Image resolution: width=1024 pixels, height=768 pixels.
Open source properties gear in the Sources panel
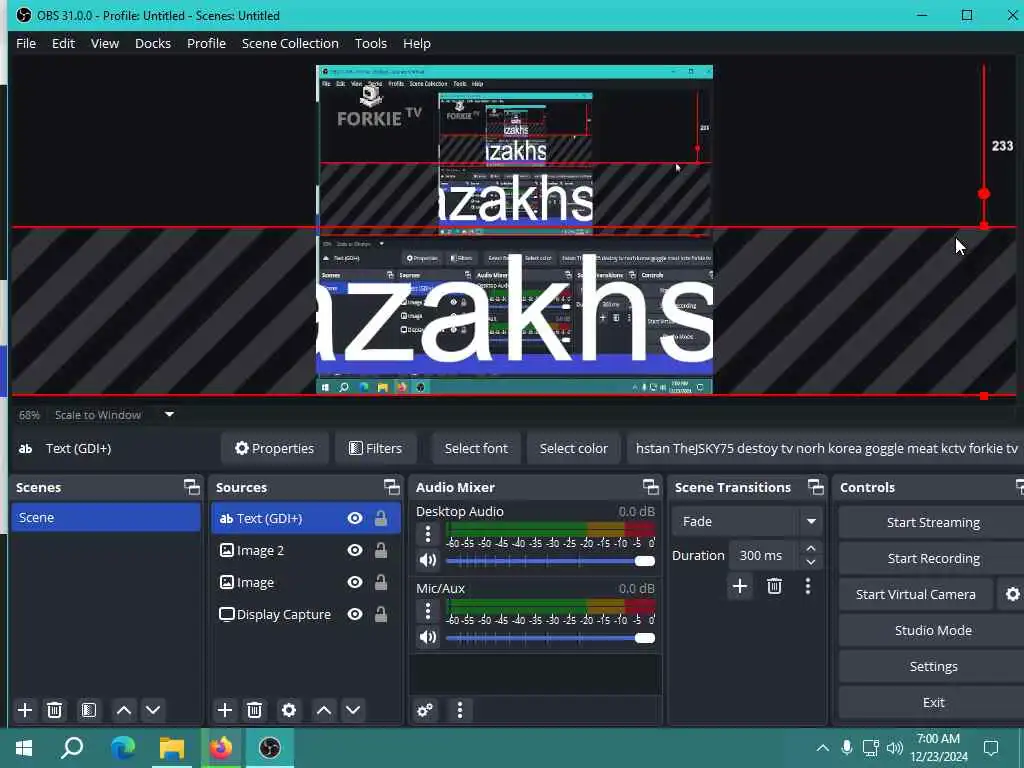(289, 710)
